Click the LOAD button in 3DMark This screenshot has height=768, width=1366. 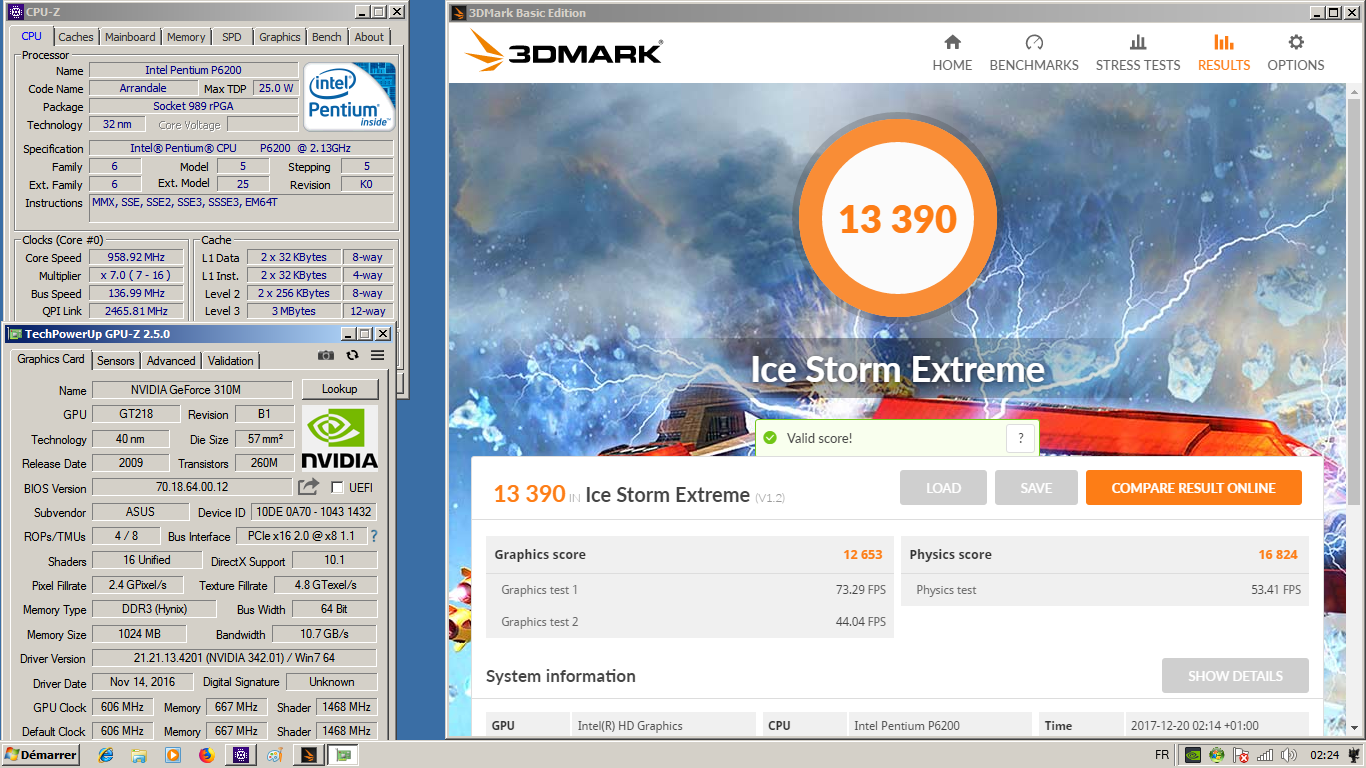coord(943,488)
